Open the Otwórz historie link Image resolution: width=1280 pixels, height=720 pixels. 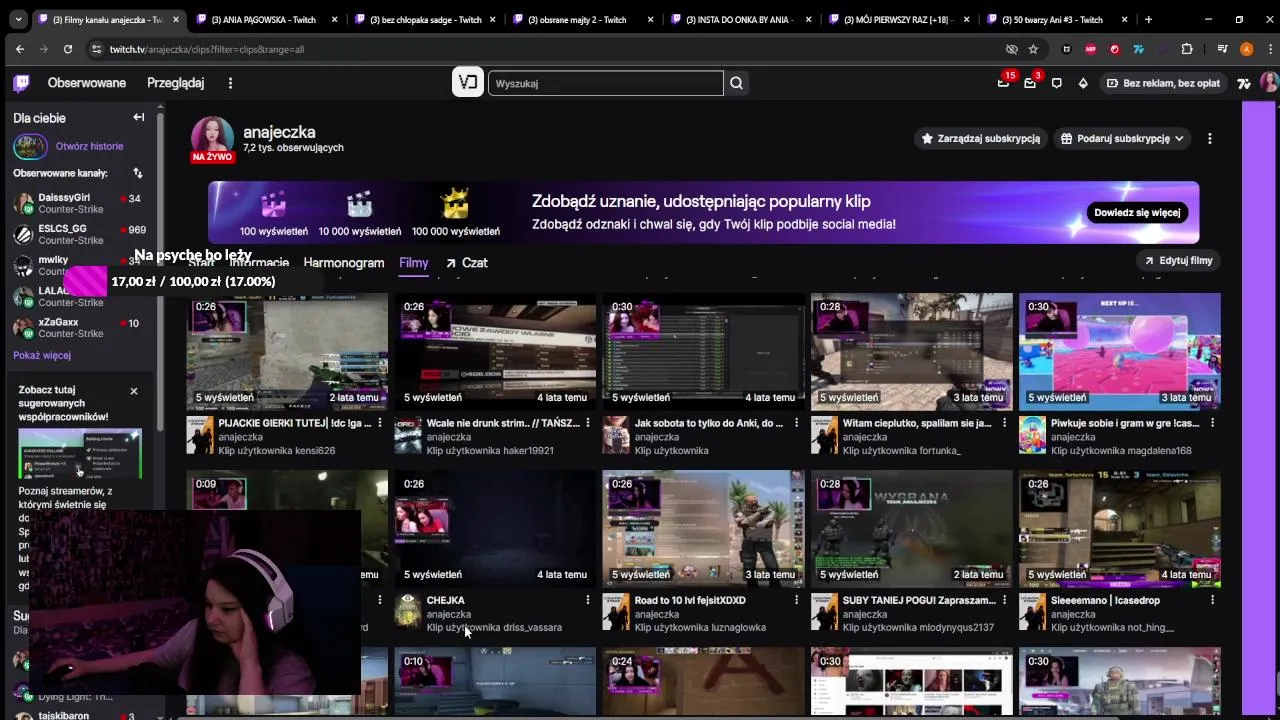(90, 146)
